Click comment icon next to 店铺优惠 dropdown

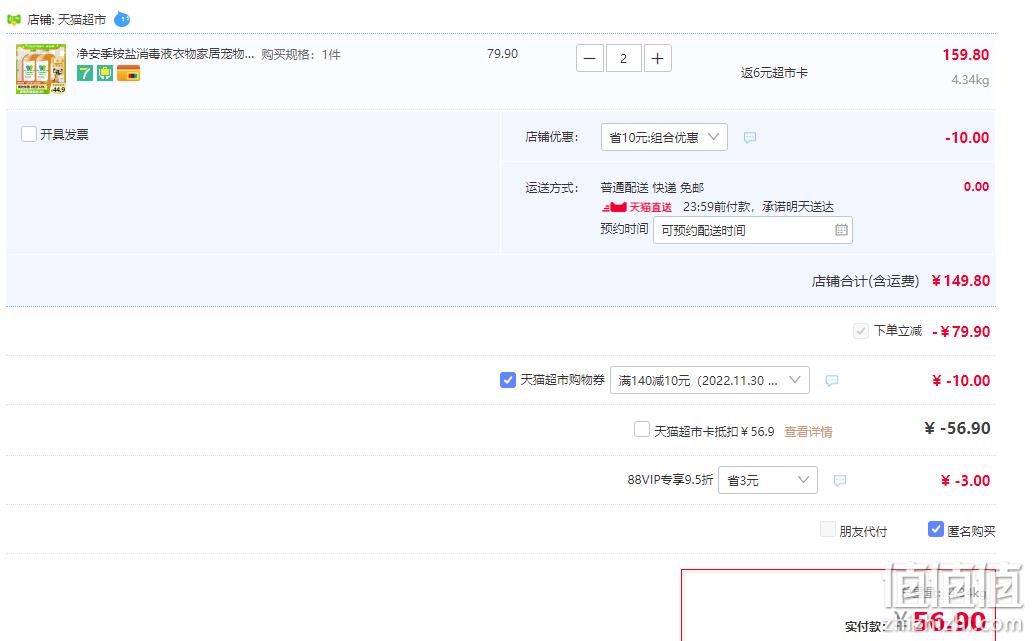tap(750, 138)
